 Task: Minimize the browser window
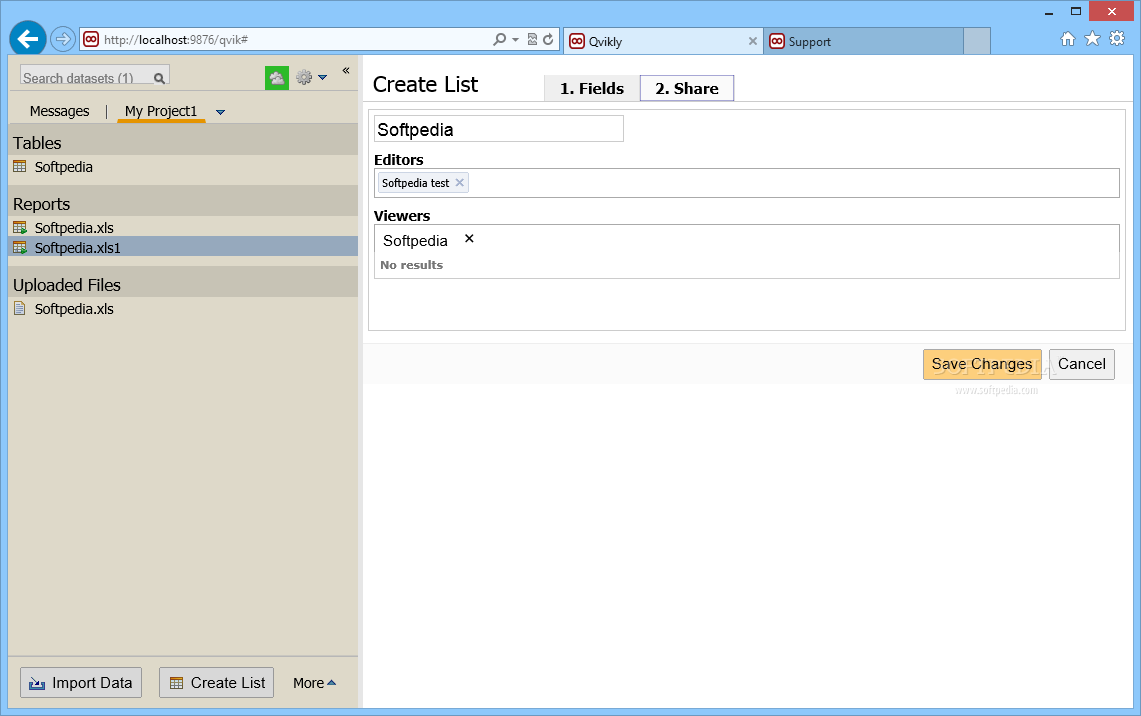1049,12
